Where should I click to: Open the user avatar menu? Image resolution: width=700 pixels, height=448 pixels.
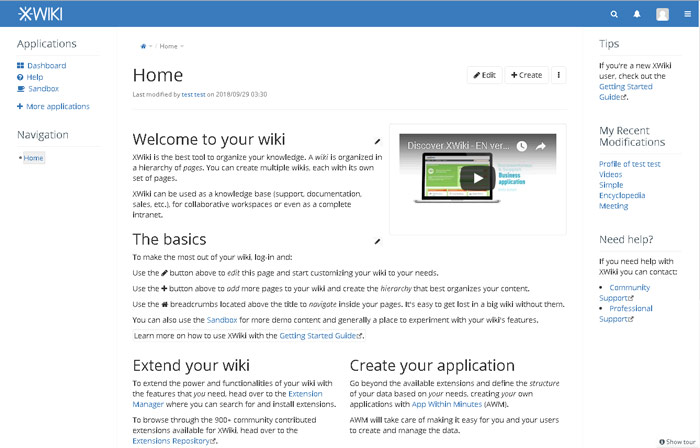[x=662, y=14]
